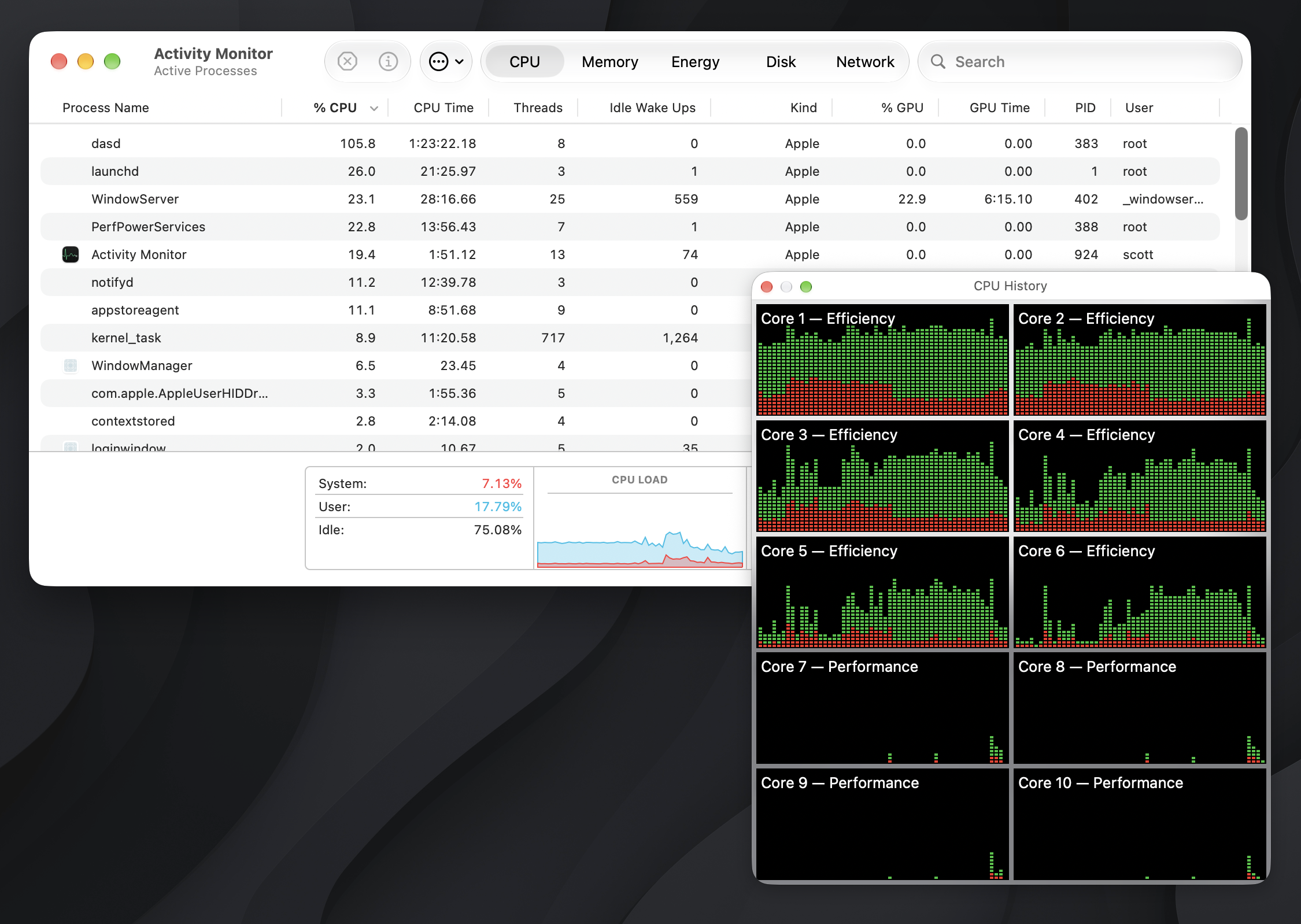This screenshot has width=1301, height=924.
Task: Click the Core 2 — Efficiency graph
Action: [x=1140, y=360]
